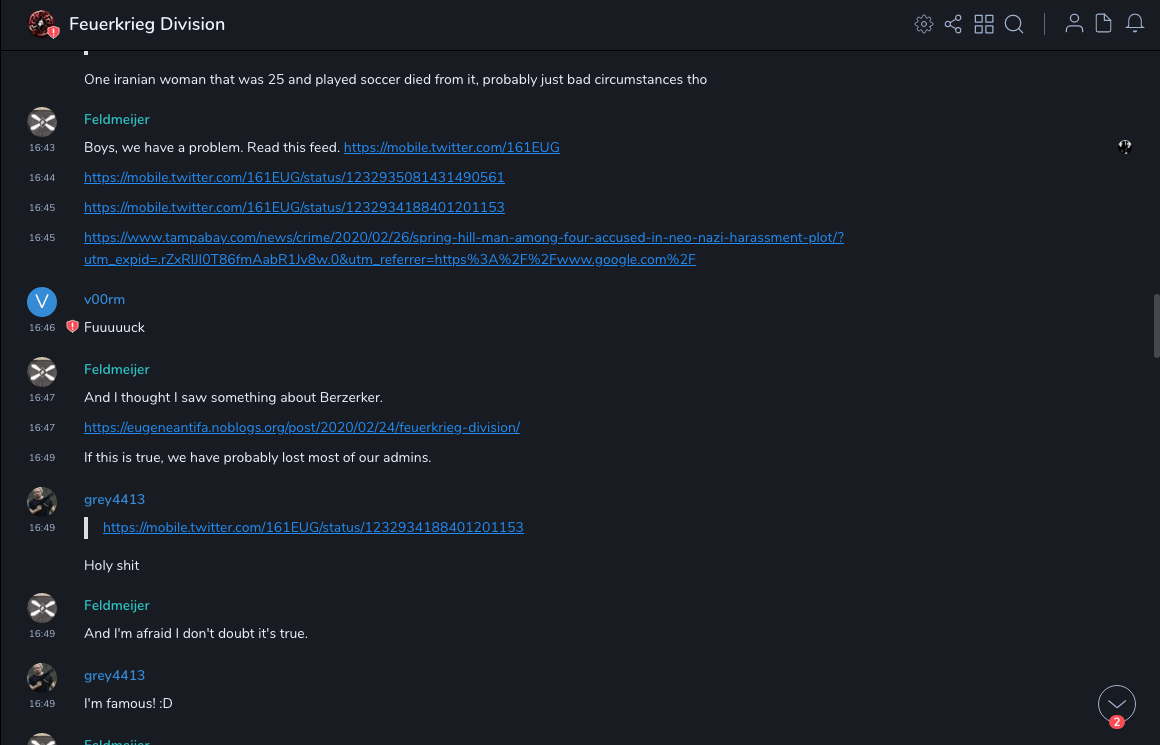Click red shield warning beside Fuuuuuck message
Screen dimensions: 1160x745
(72, 327)
